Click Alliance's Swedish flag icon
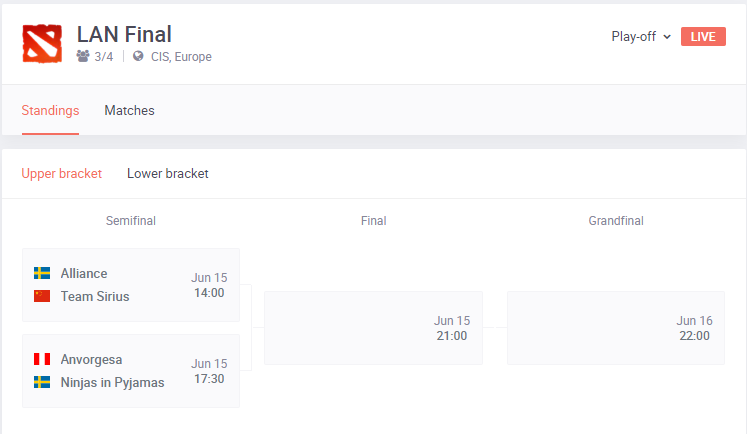 [x=42, y=273]
